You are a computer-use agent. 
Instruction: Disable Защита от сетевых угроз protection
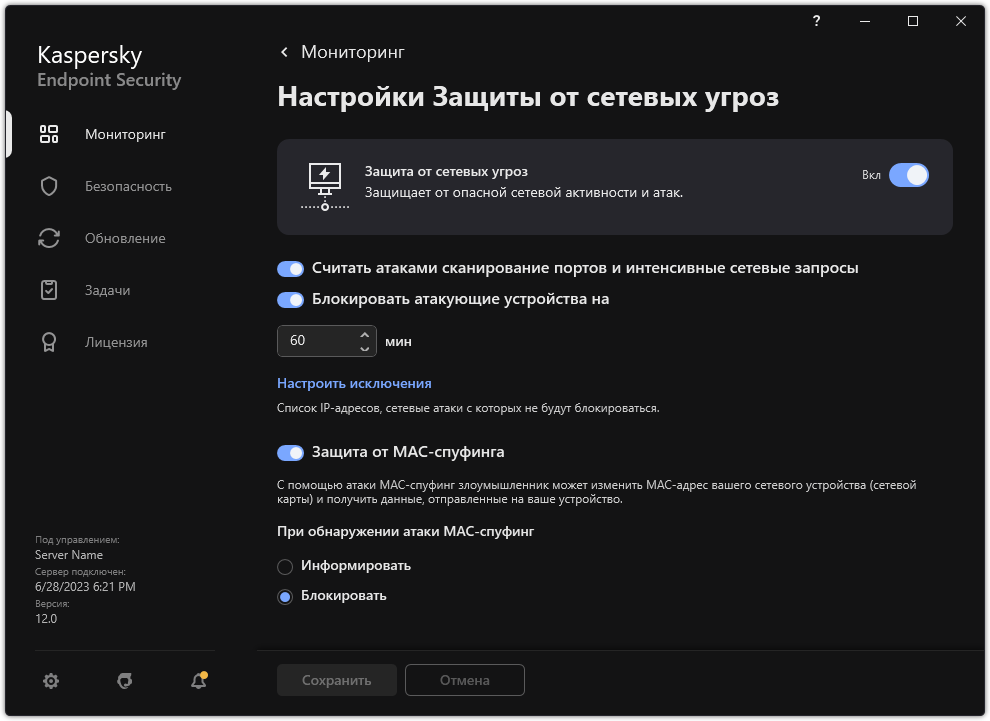(909, 174)
